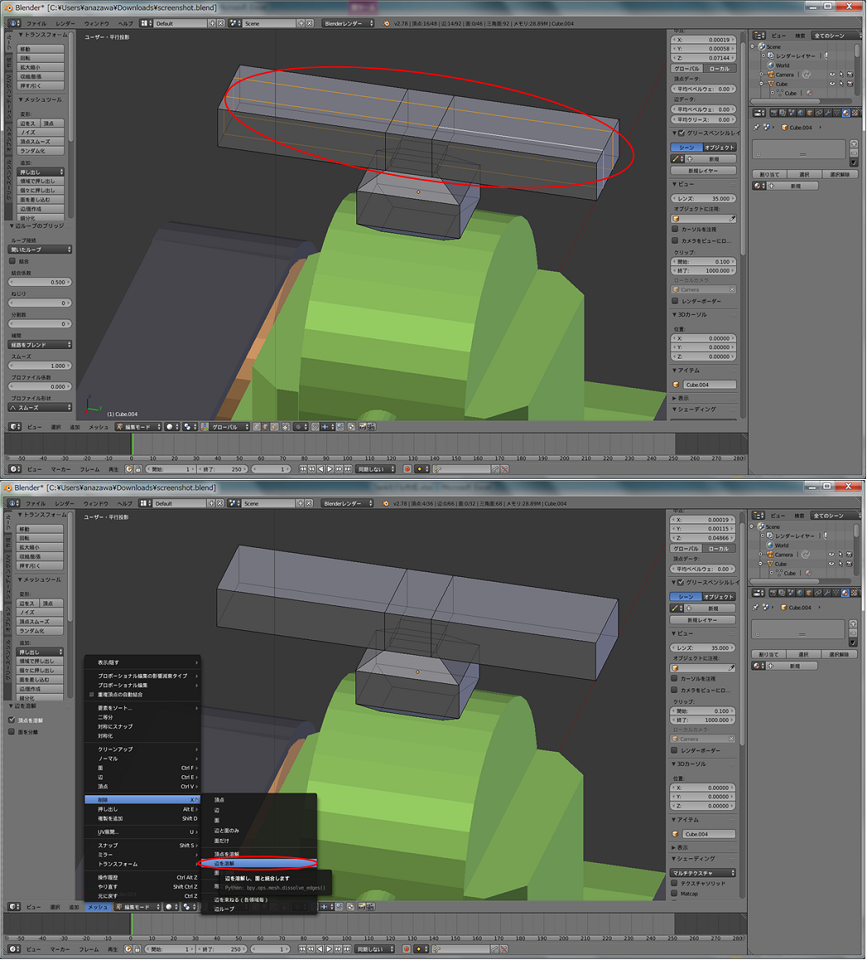Click the スムーズ 1.000 slider in upper tool panel
Screen dimensions: 867x960
[x=39, y=366]
